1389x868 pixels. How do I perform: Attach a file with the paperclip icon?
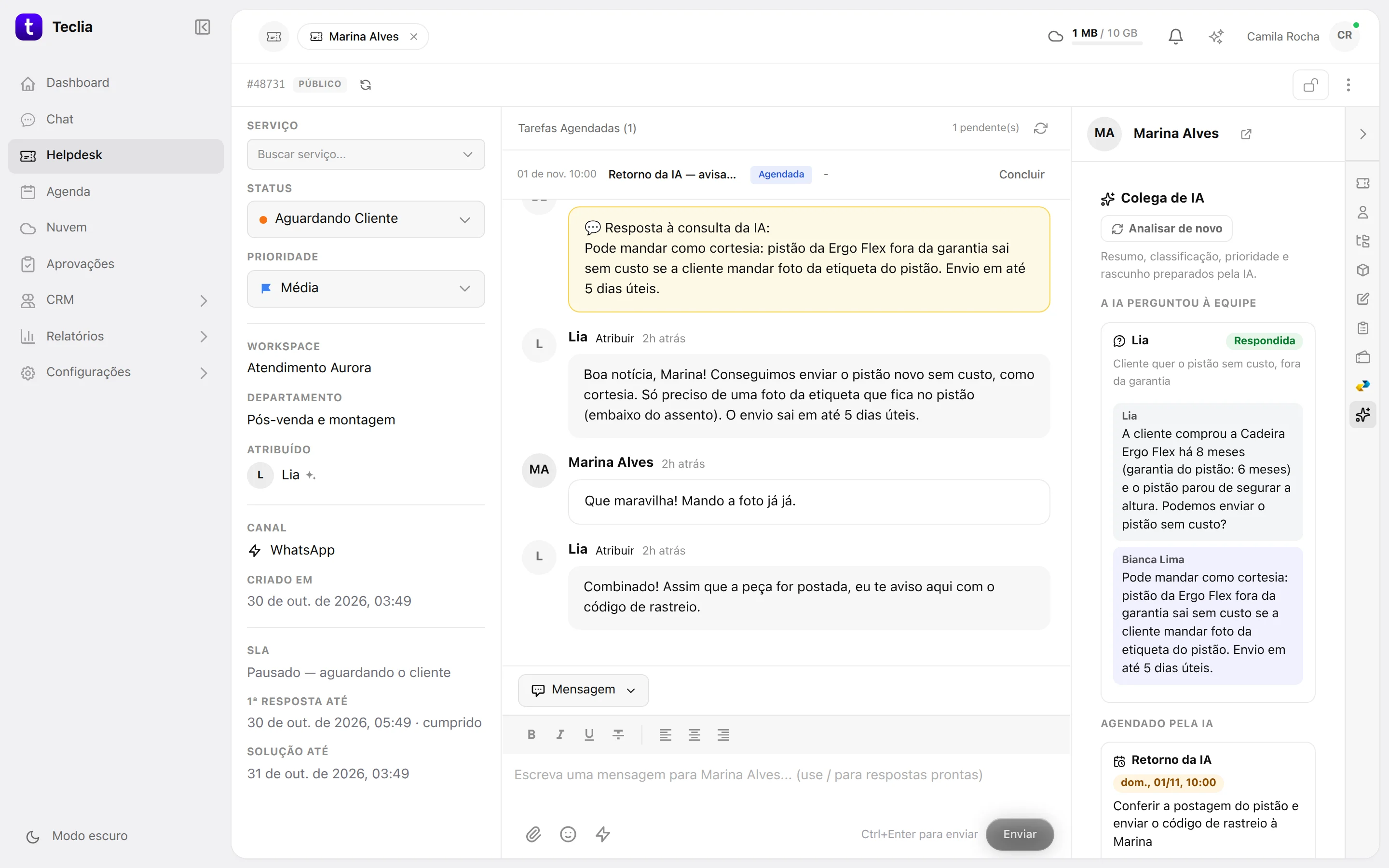pos(533,834)
